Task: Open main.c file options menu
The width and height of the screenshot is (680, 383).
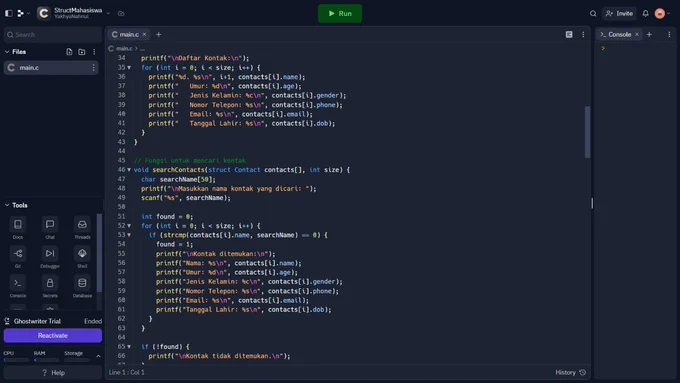Action: (x=93, y=68)
